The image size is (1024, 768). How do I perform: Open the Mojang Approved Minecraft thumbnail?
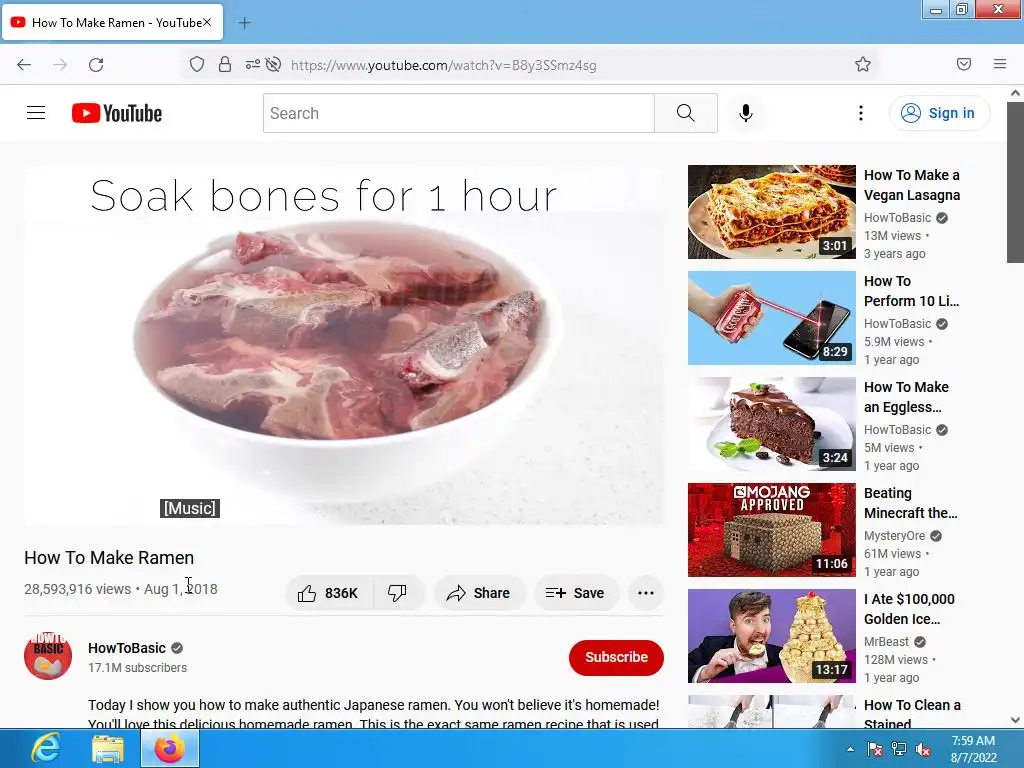pyautogui.click(x=771, y=530)
